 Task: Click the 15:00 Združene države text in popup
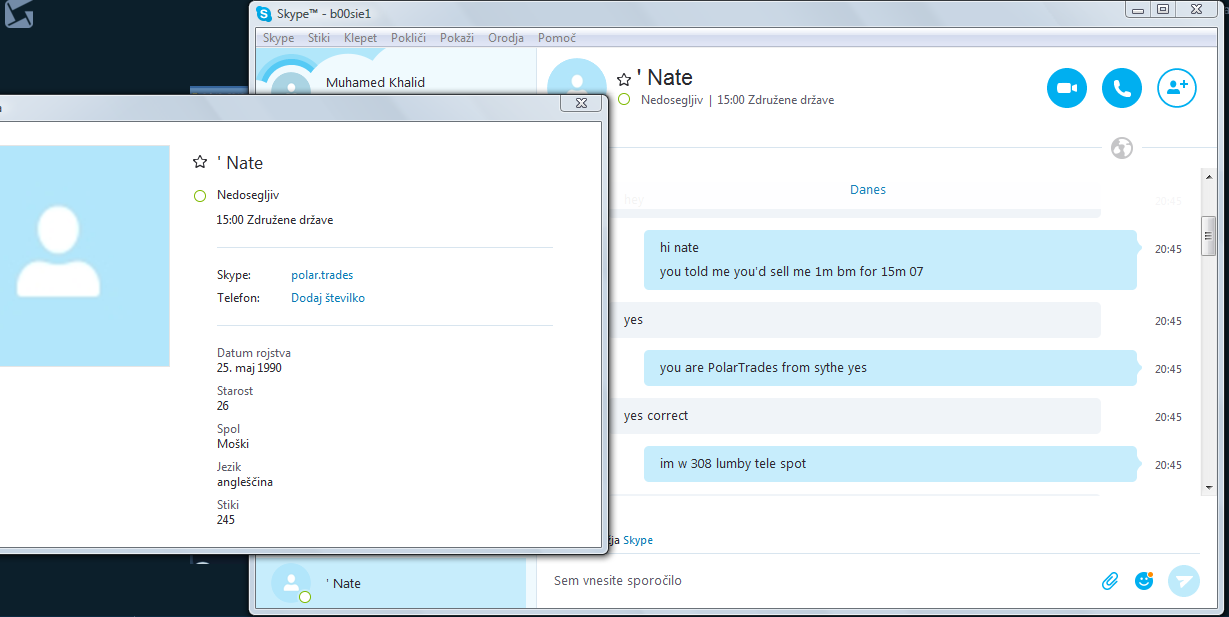(275, 219)
